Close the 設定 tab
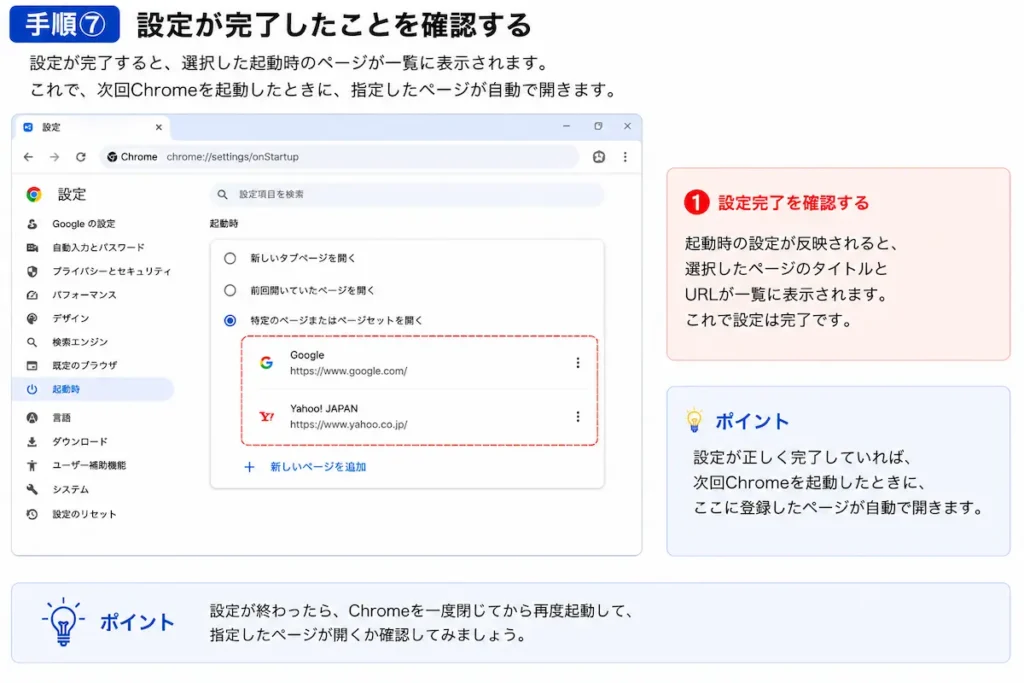The width and height of the screenshot is (1024, 683). click(x=159, y=127)
